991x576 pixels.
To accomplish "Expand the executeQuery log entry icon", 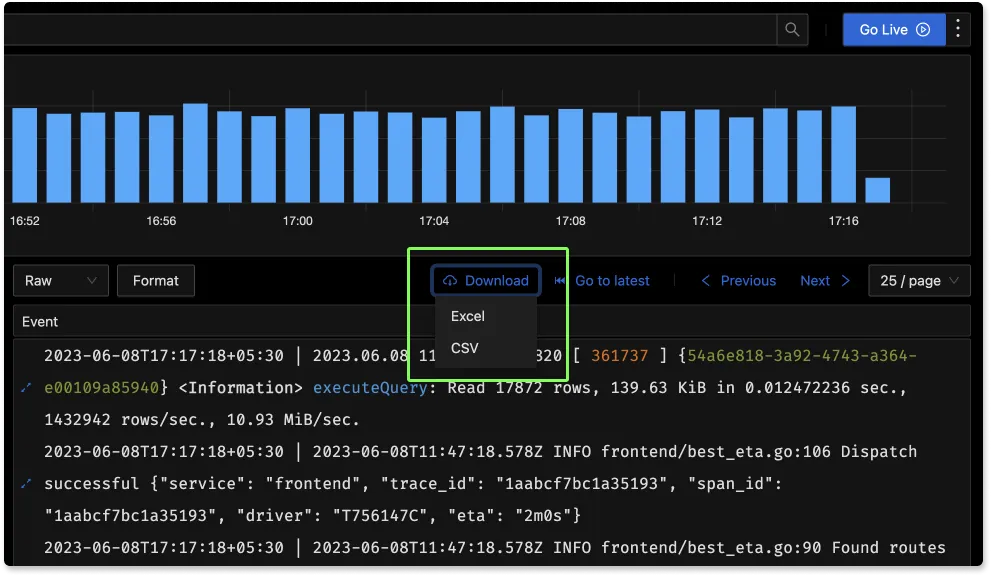I will click(26, 388).
